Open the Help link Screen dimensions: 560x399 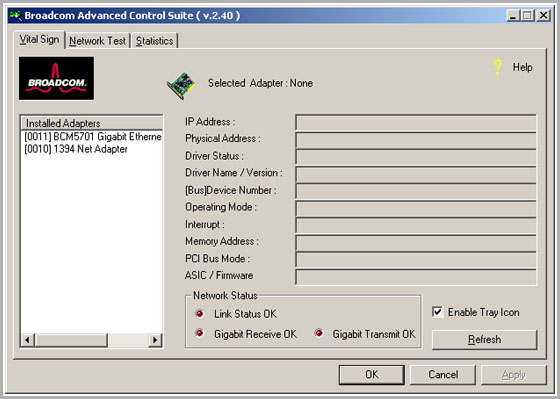[522, 67]
